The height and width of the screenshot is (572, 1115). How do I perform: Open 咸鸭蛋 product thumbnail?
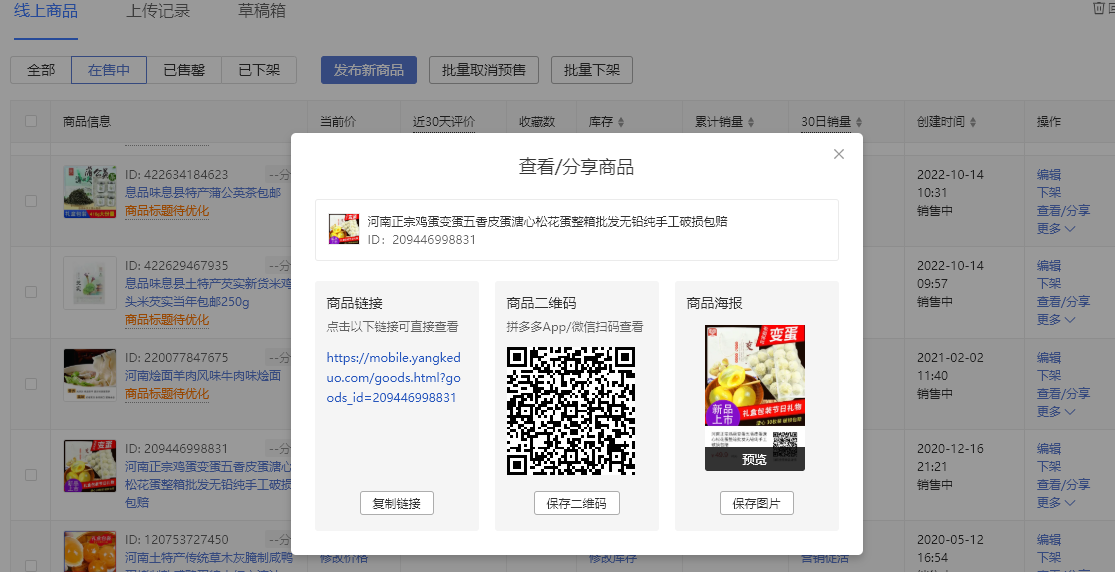point(90,551)
